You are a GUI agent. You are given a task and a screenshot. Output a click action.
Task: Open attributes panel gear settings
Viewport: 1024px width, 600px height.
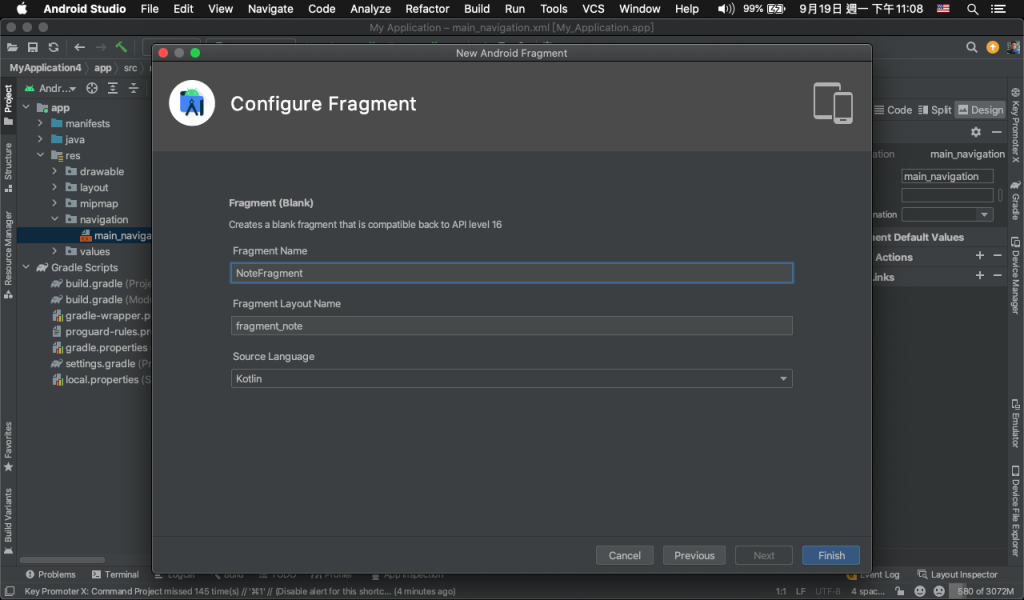pos(976,132)
